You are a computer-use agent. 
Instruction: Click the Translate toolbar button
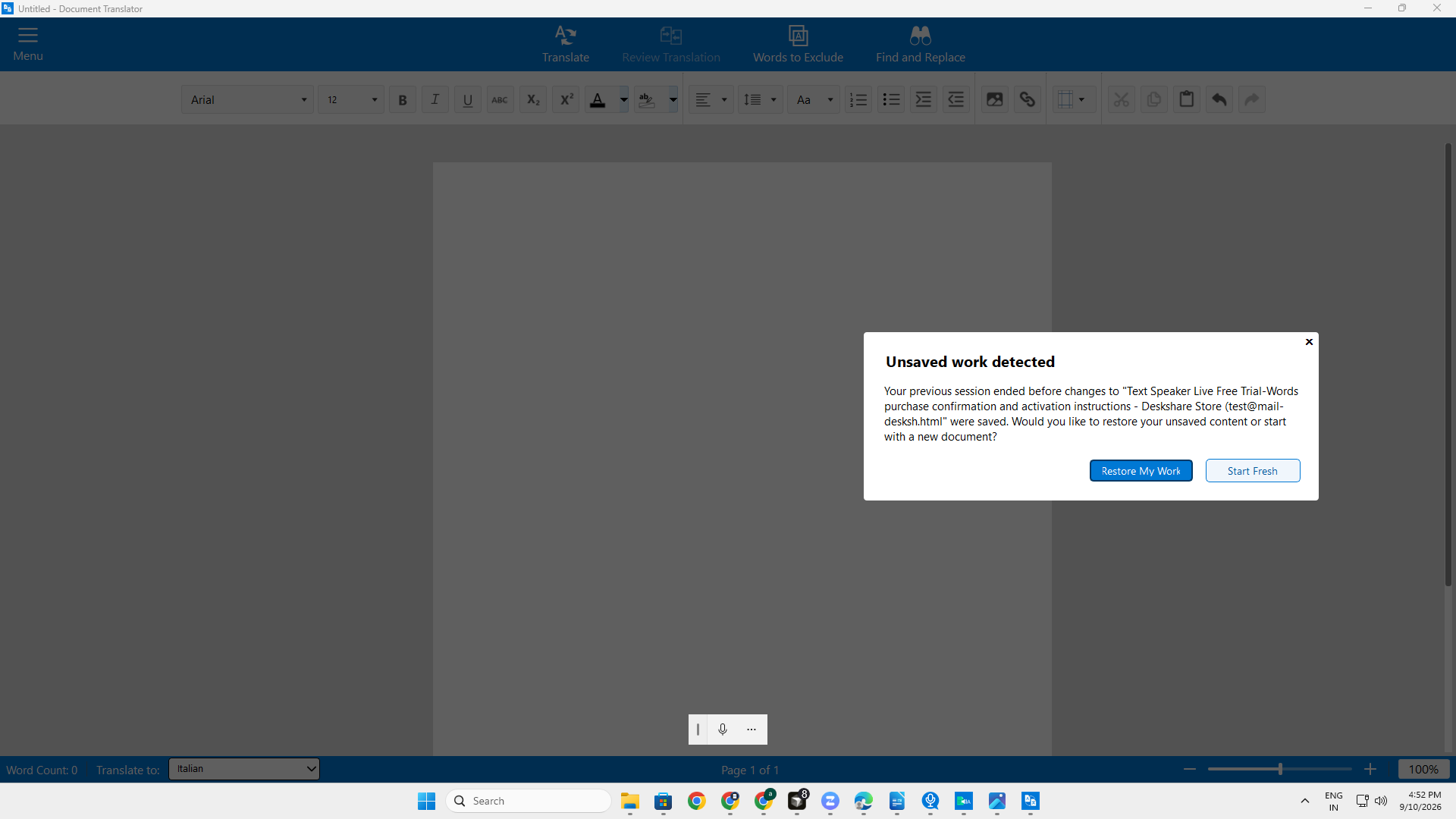565,44
